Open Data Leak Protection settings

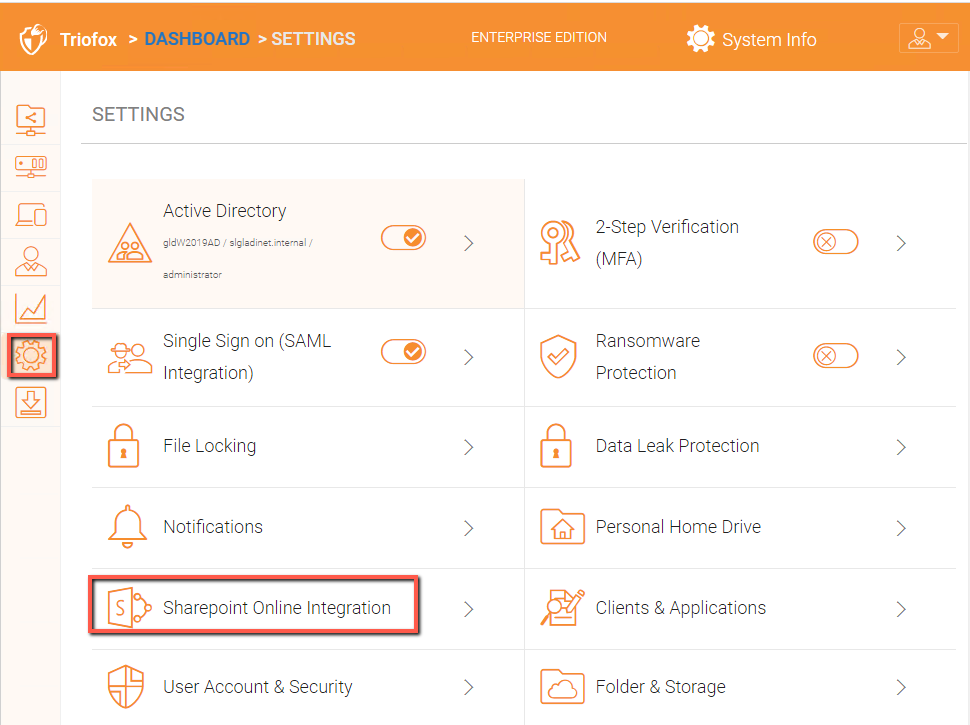coord(677,446)
